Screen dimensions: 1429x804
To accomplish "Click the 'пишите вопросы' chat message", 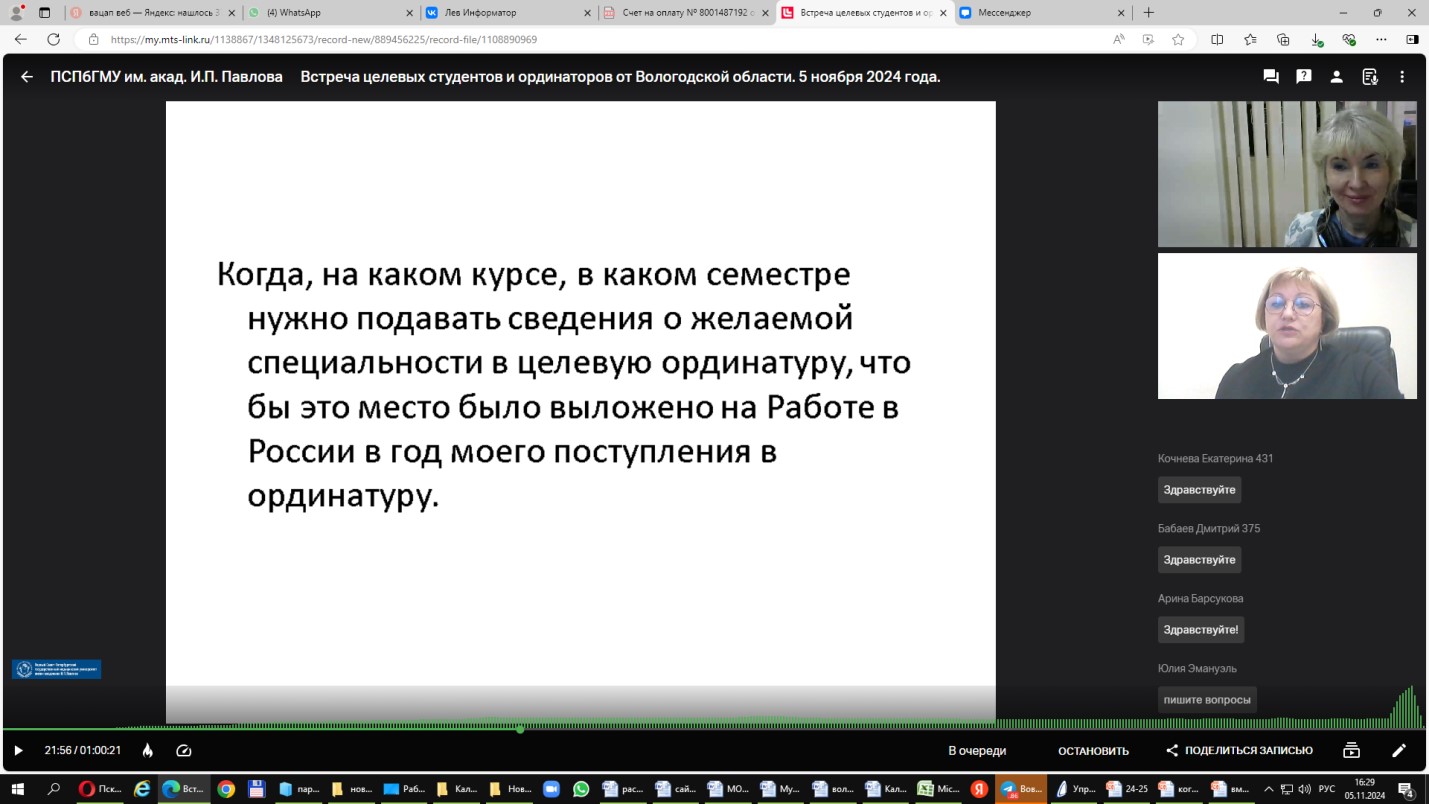I will [x=1207, y=700].
